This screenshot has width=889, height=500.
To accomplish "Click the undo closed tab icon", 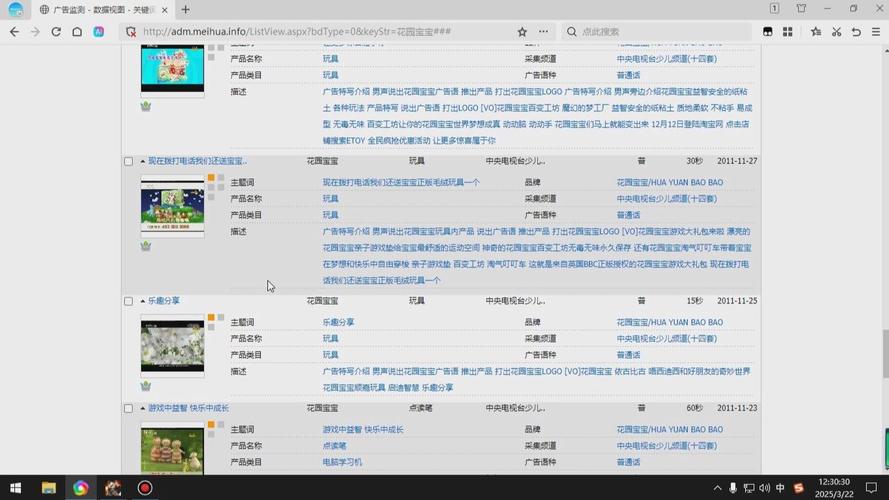I will [x=856, y=32].
